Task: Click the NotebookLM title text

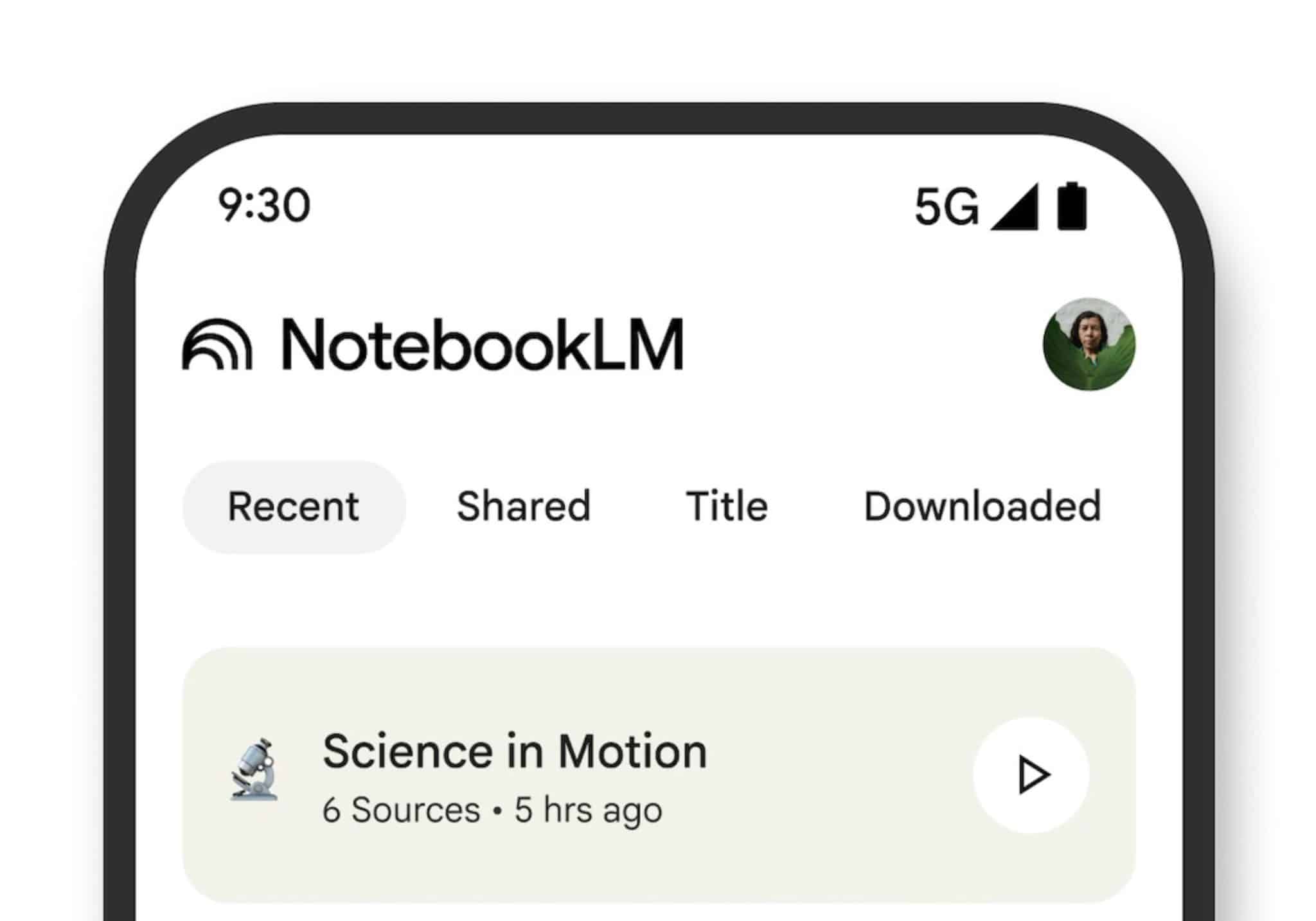Action: coord(482,345)
